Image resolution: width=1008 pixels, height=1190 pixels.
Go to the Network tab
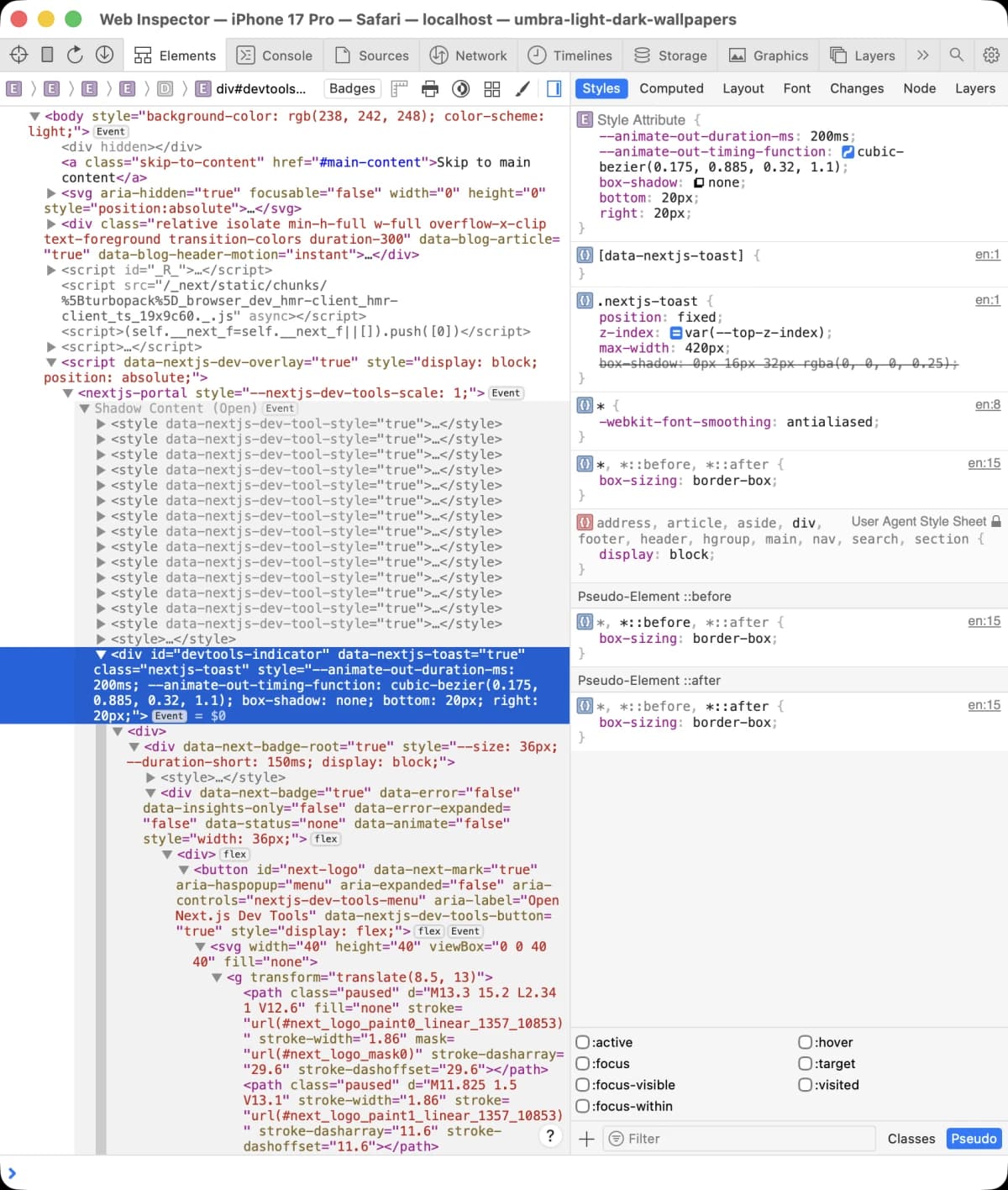469,55
